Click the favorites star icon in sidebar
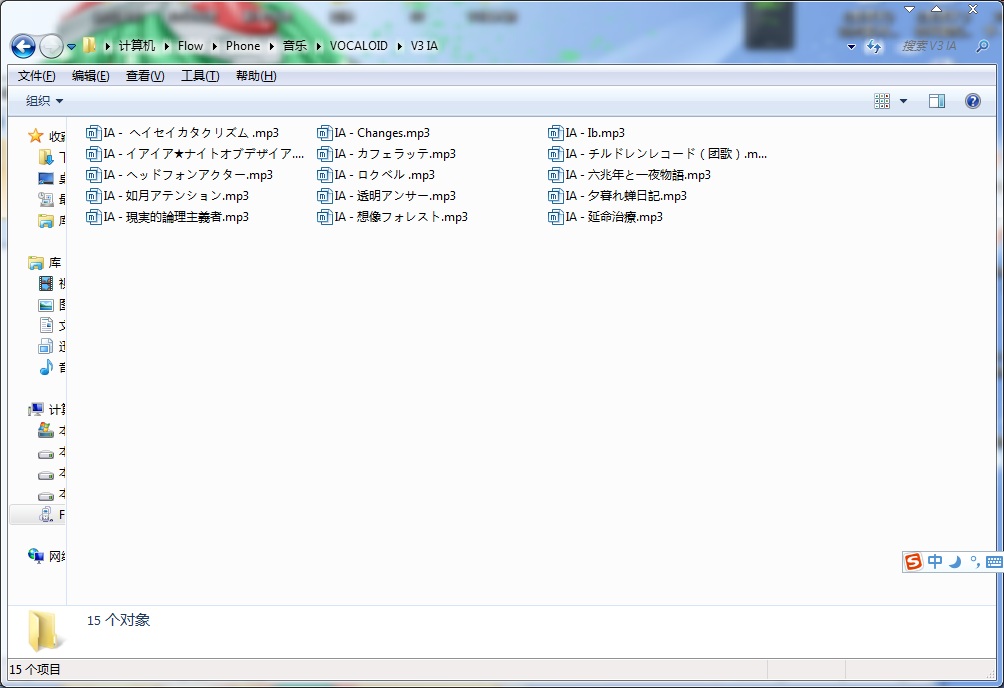1004x688 pixels. click(35, 136)
